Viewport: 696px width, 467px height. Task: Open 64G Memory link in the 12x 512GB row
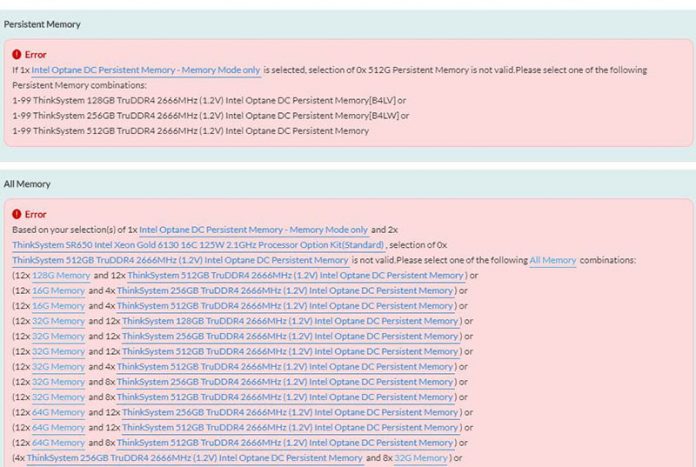coord(58,427)
